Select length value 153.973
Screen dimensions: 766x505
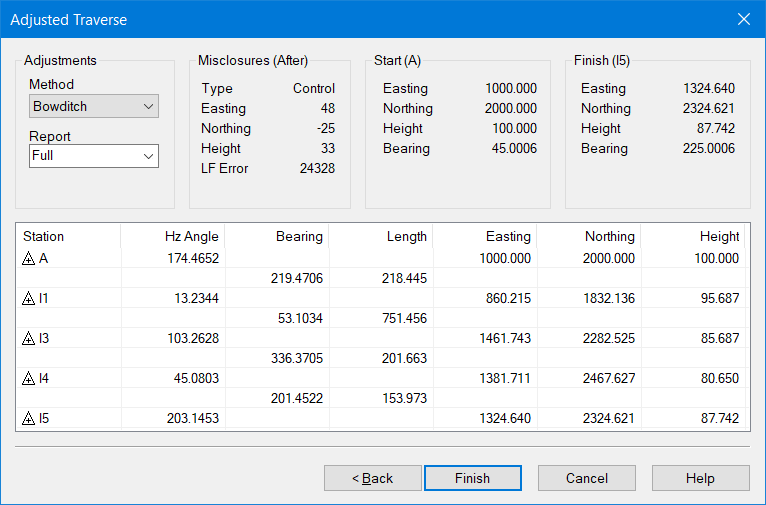point(404,399)
